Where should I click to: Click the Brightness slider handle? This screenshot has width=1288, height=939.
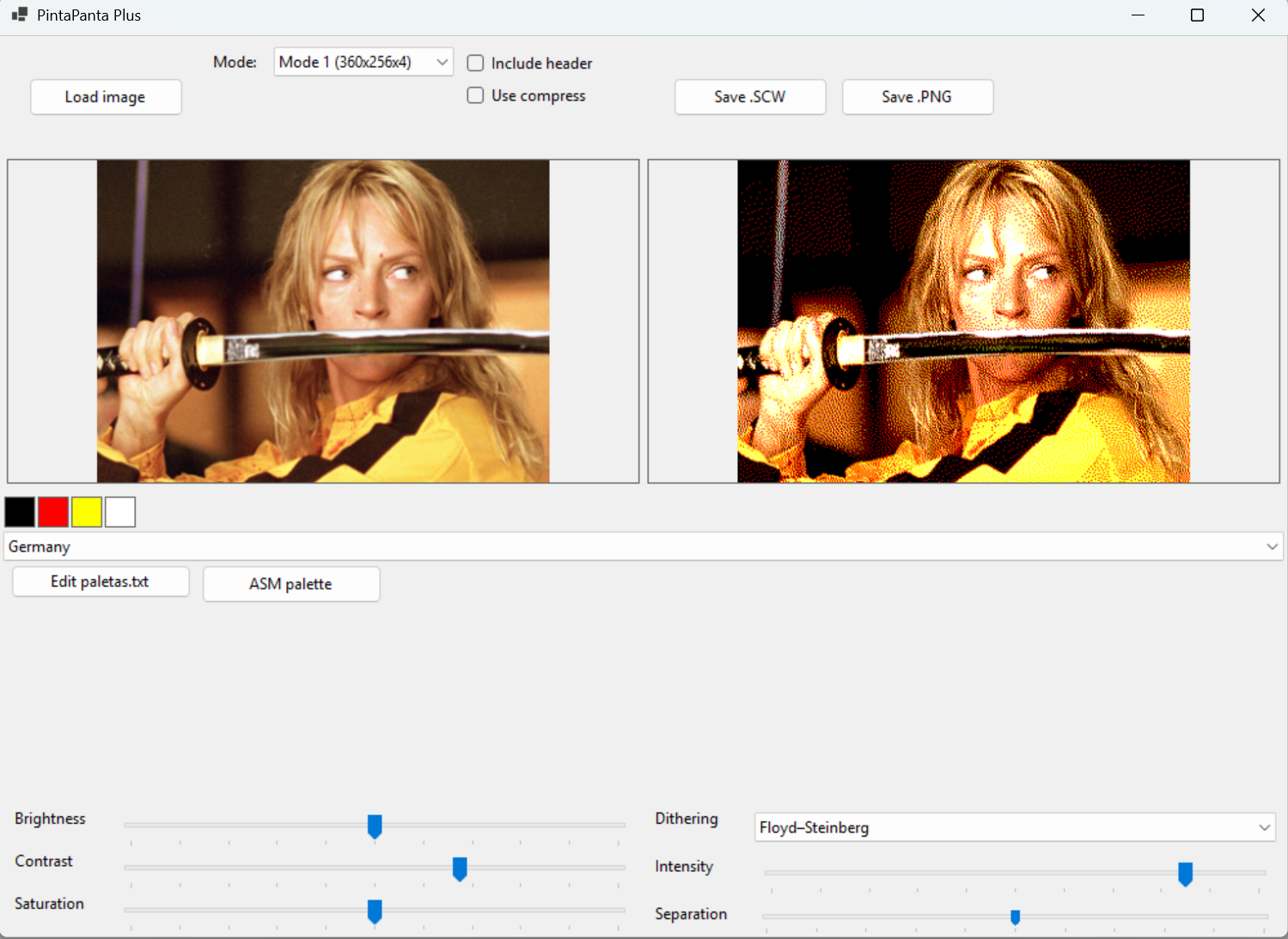(x=375, y=826)
